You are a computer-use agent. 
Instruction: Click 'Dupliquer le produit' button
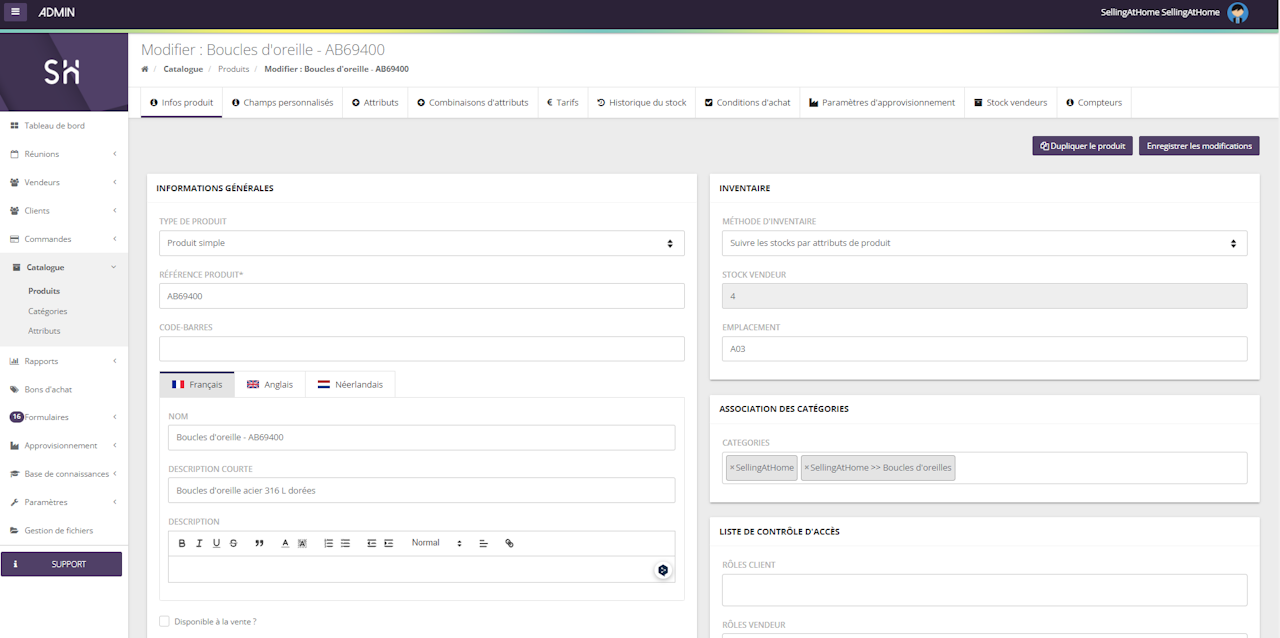[1082, 146]
